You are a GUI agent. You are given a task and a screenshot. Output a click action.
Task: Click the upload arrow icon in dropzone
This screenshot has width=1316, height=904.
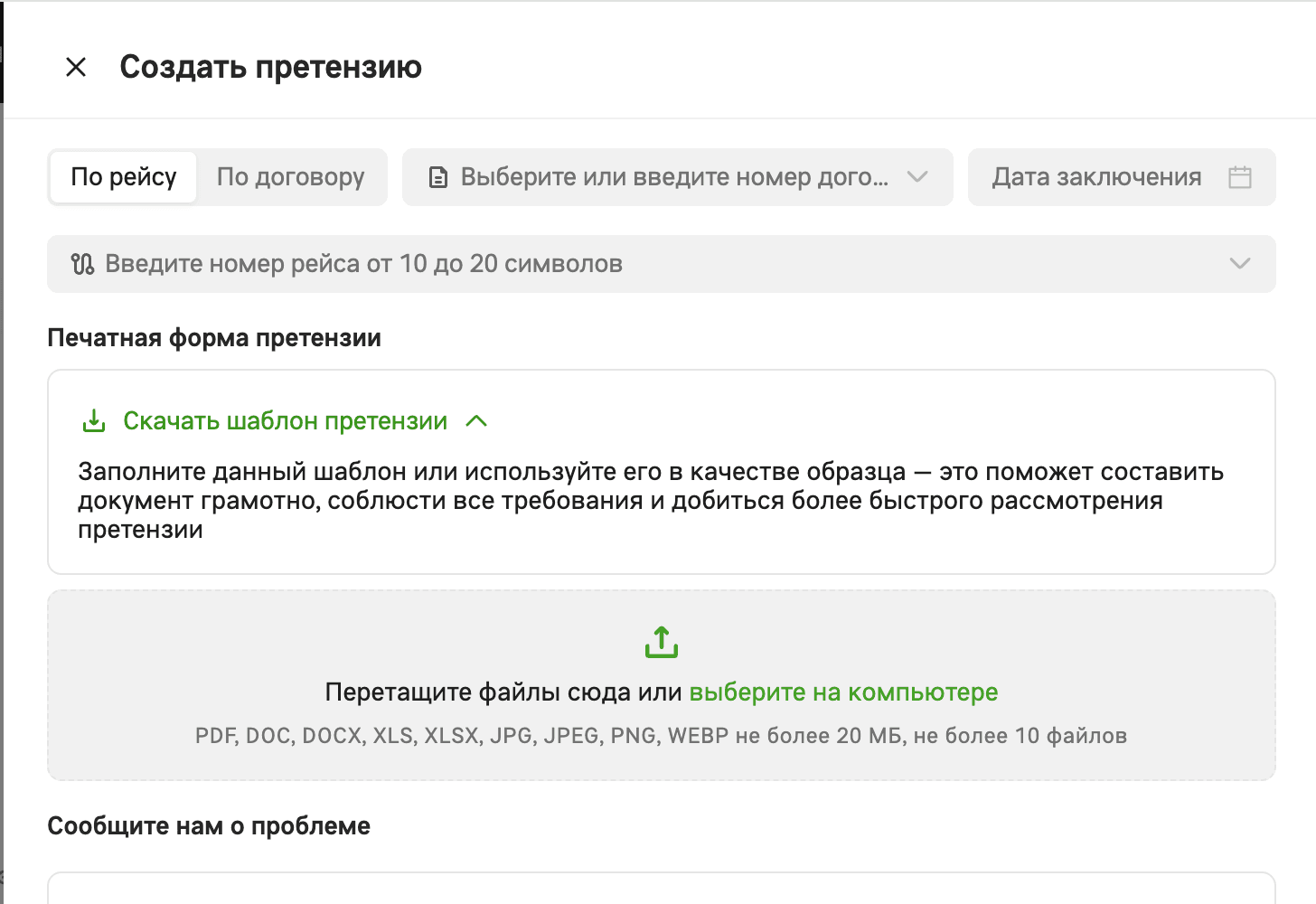[662, 642]
